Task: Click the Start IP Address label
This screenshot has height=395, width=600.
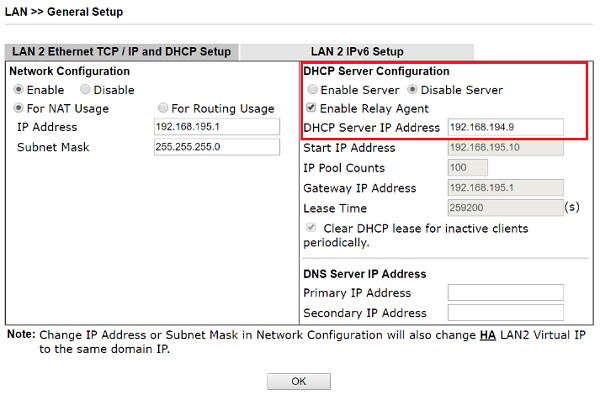Action: tap(349, 148)
